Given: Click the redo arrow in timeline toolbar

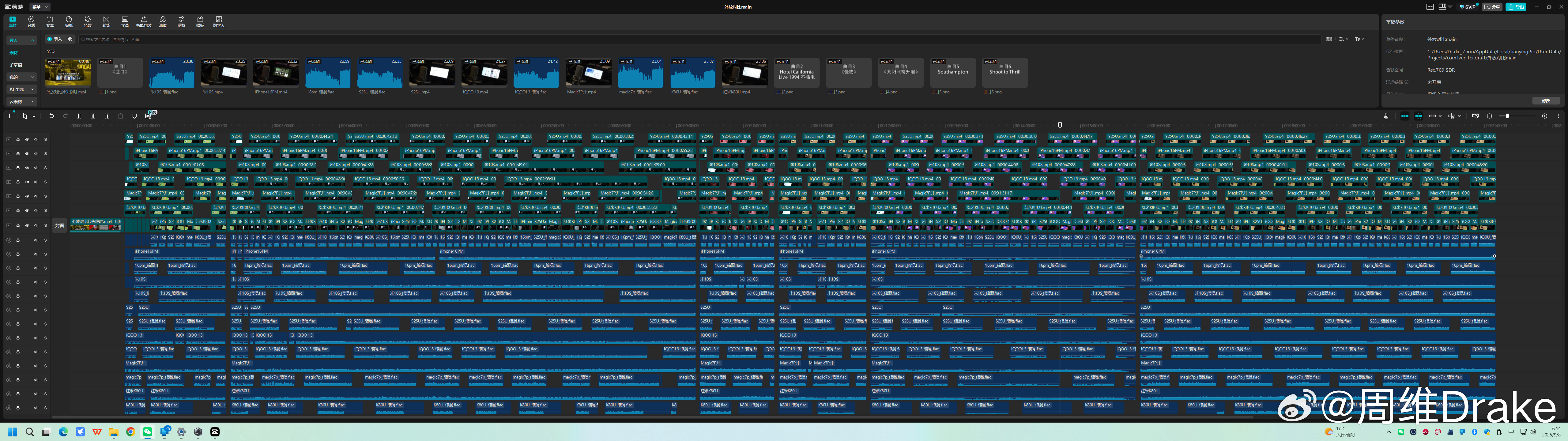Looking at the screenshot, I should click(x=65, y=116).
